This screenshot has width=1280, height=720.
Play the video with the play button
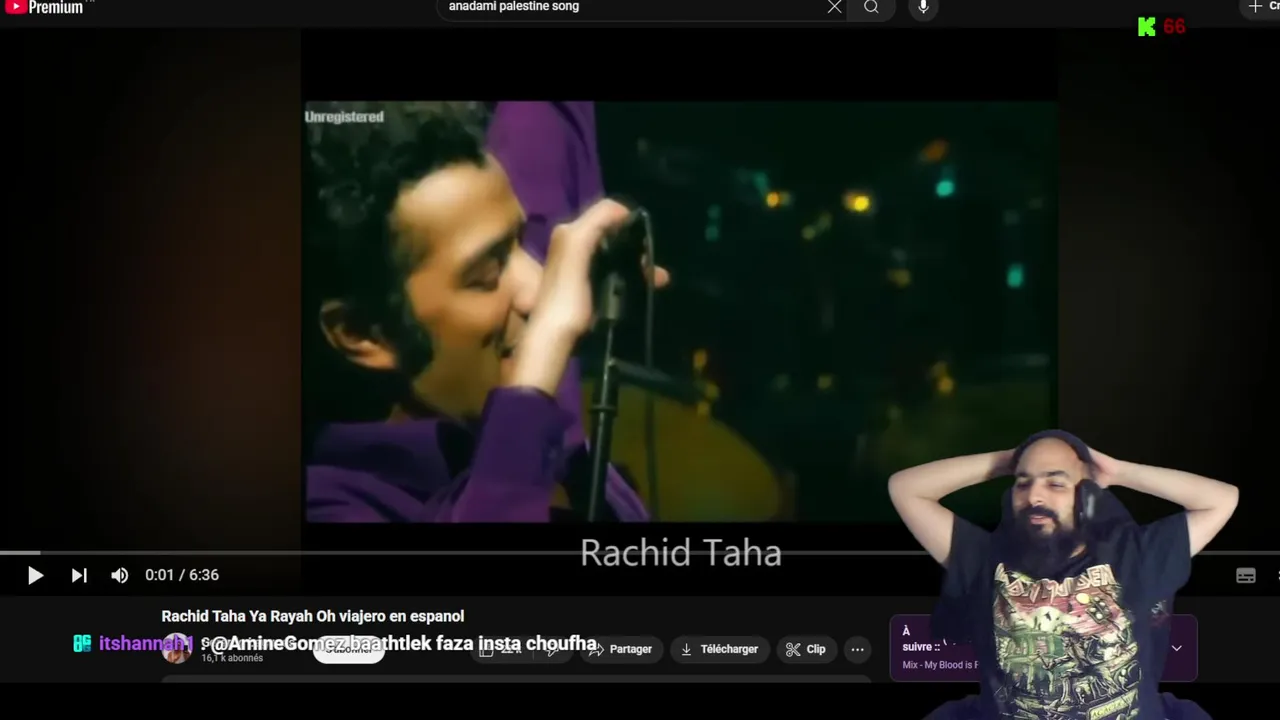point(35,575)
